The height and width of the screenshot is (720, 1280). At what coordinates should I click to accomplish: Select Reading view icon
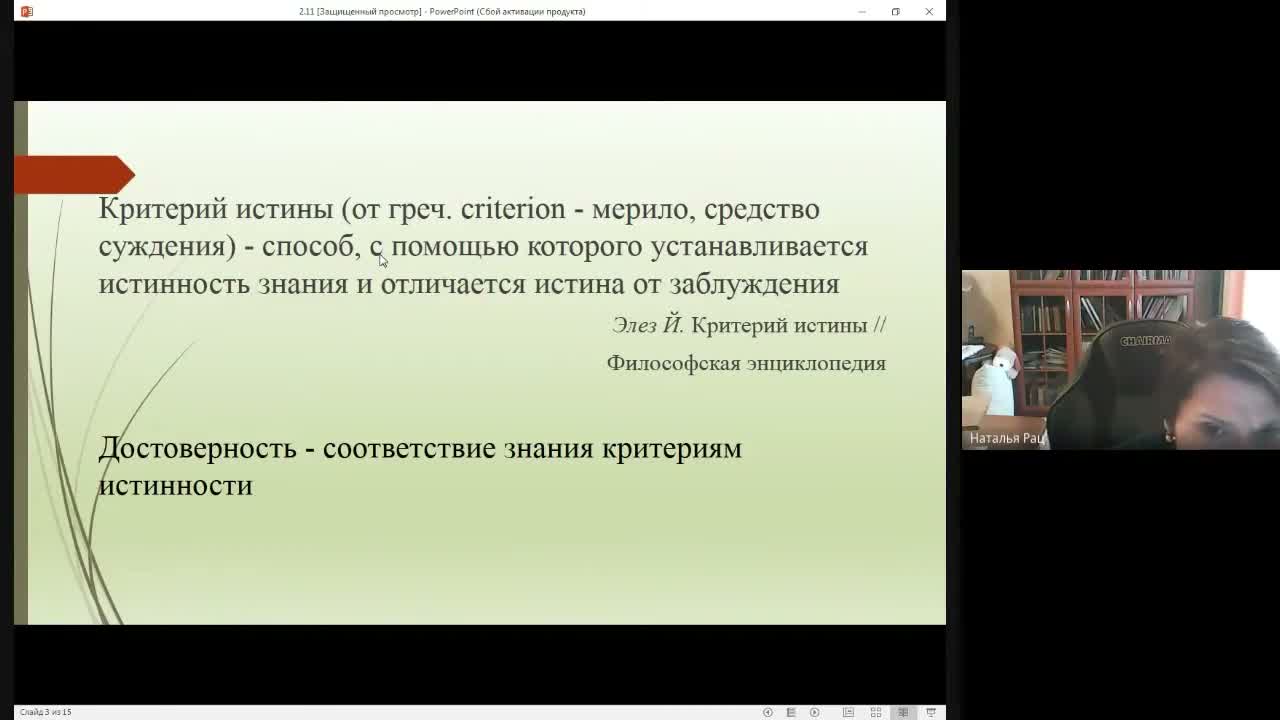pyautogui.click(x=903, y=712)
